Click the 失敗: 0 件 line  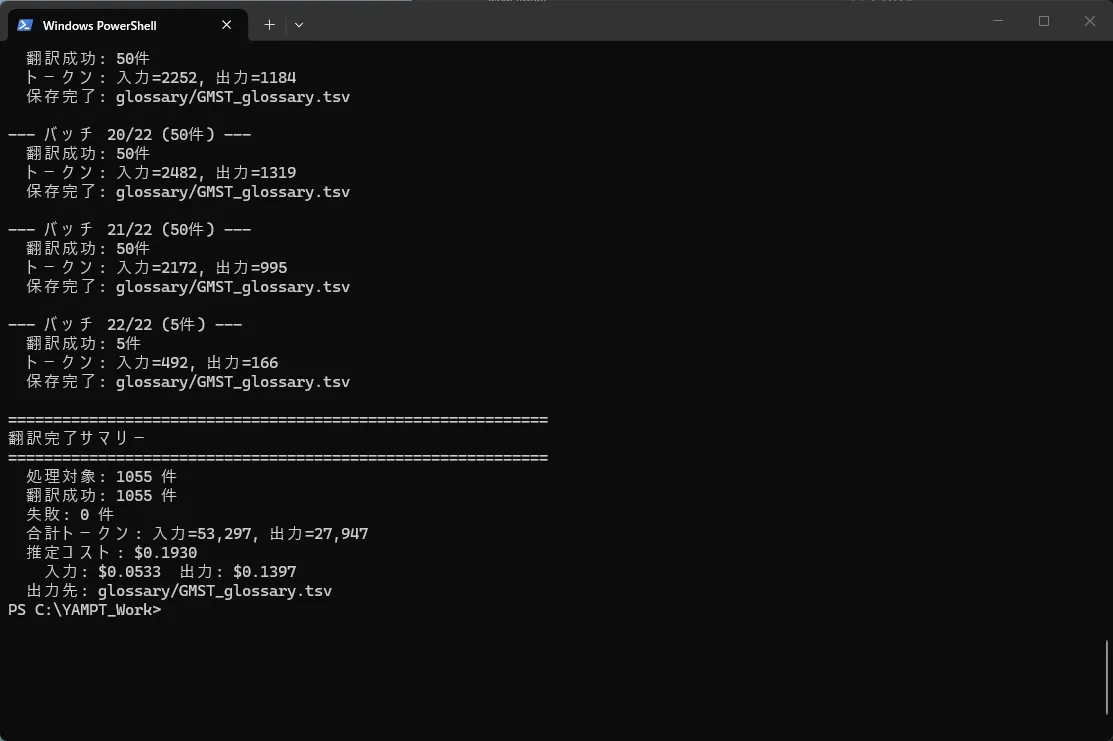point(70,515)
